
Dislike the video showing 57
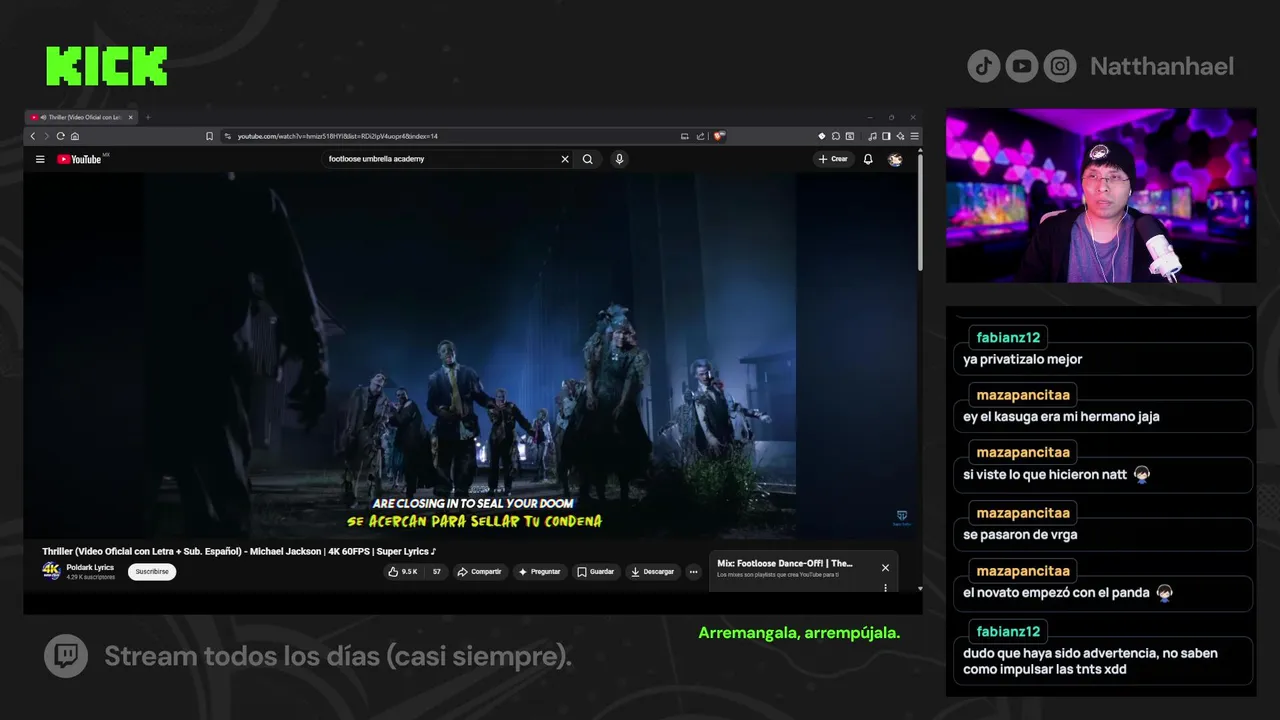436,572
